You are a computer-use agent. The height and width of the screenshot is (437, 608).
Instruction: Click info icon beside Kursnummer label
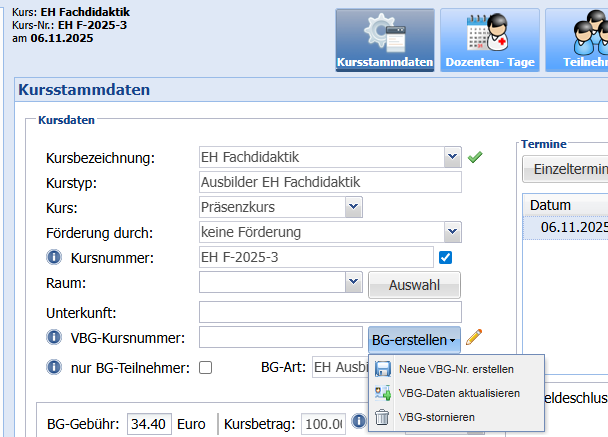55,258
